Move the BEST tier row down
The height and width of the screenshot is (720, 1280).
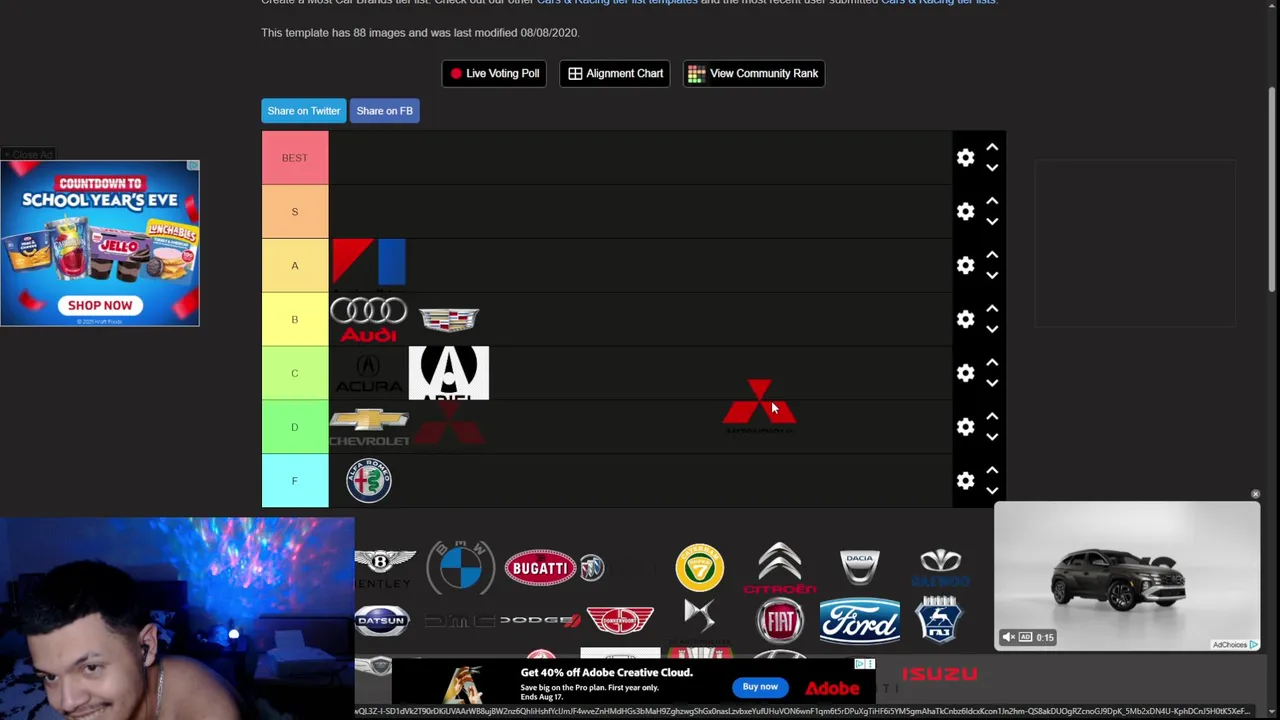click(x=992, y=168)
